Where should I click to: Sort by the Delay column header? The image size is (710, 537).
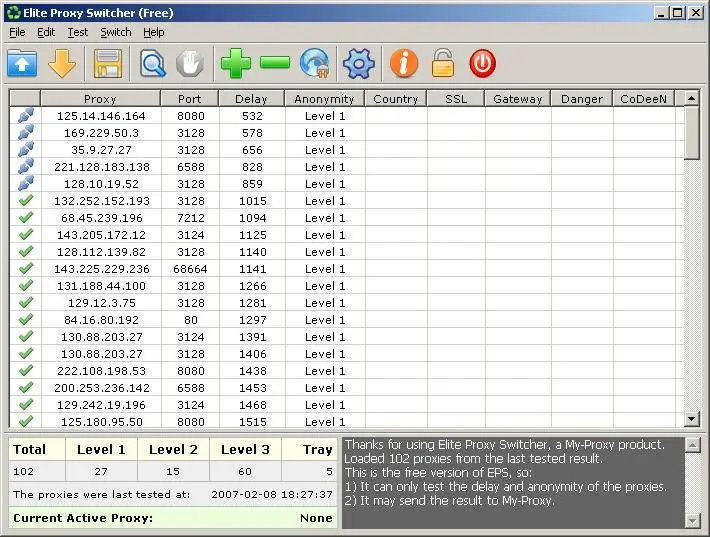(x=252, y=99)
